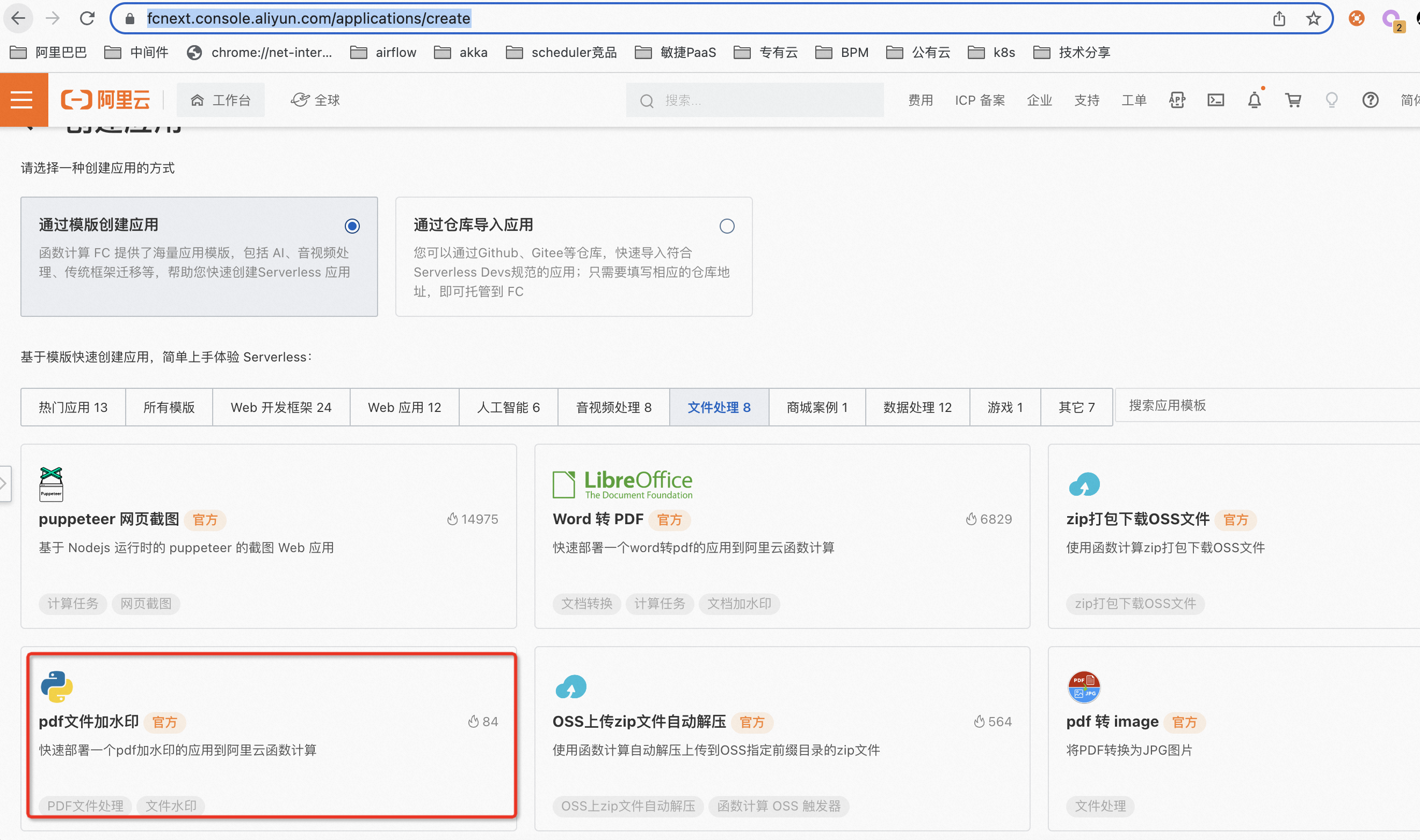The width and height of the screenshot is (1420, 840).
Task: Switch to Web 开发框架 24 tab
Action: (x=281, y=407)
